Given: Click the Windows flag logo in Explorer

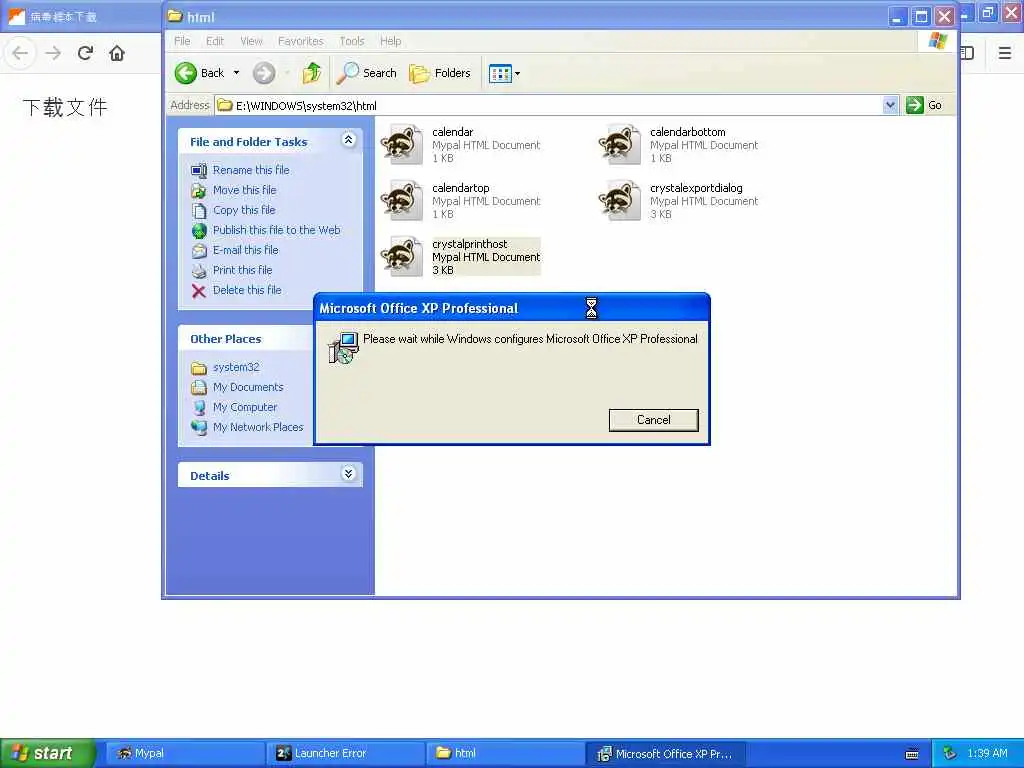Looking at the screenshot, I should point(938,41).
